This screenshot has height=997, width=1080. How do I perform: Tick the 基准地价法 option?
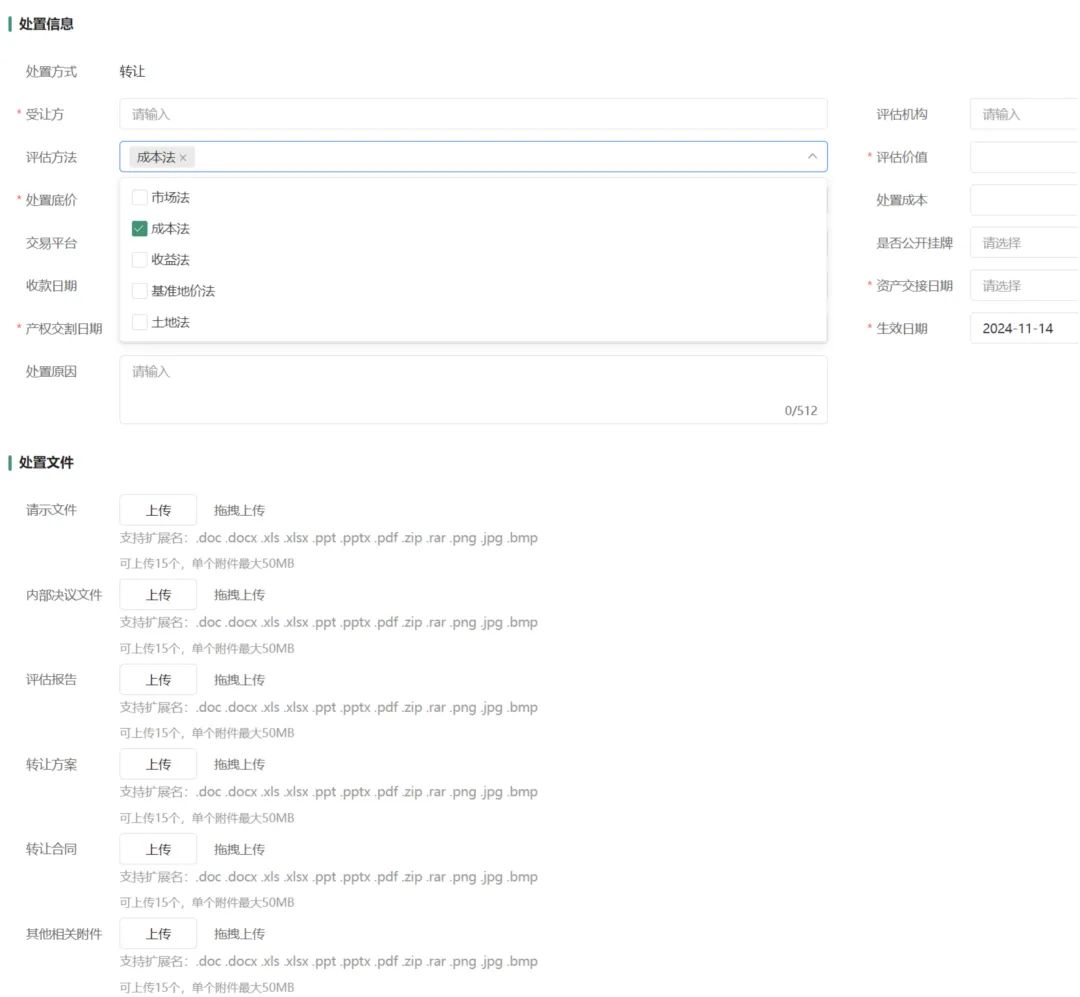click(140, 291)
